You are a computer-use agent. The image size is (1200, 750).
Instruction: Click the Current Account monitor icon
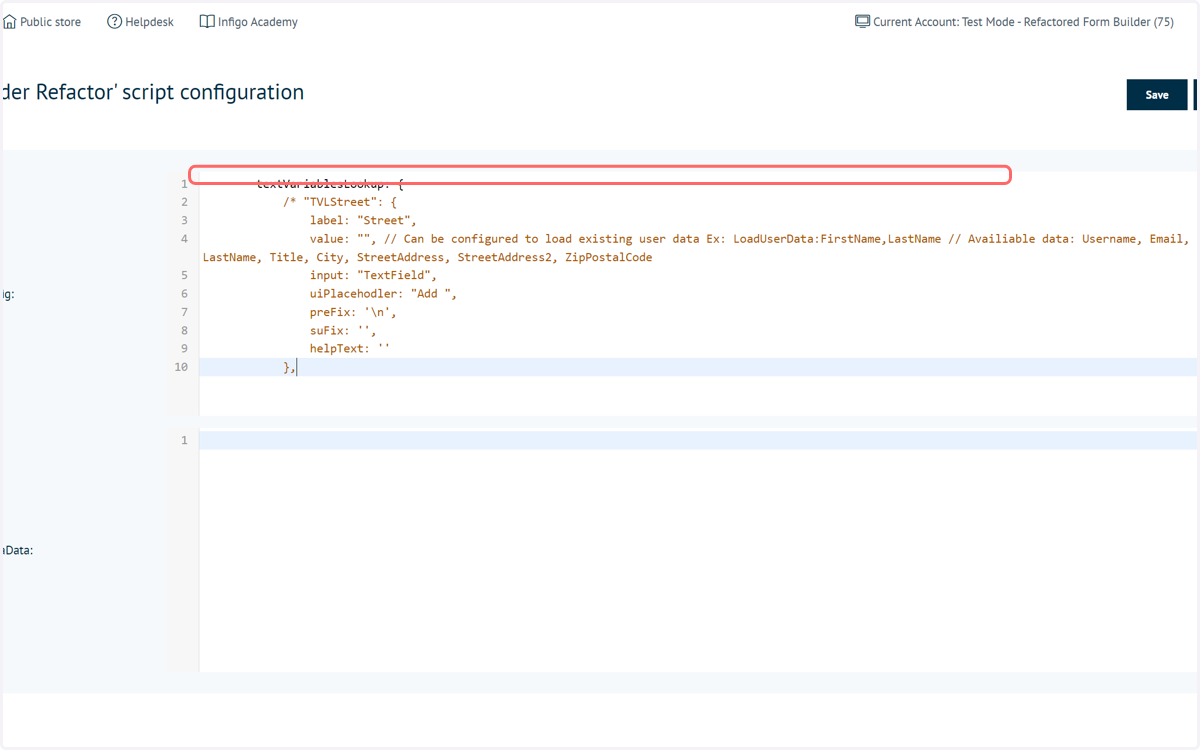tap(862, 21)
